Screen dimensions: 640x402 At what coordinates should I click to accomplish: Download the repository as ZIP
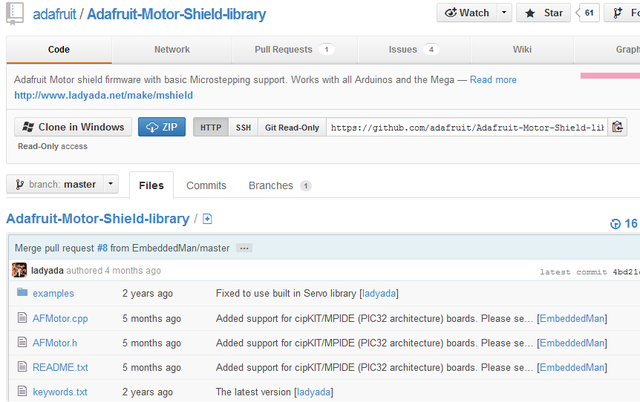[x=162, y=127]
